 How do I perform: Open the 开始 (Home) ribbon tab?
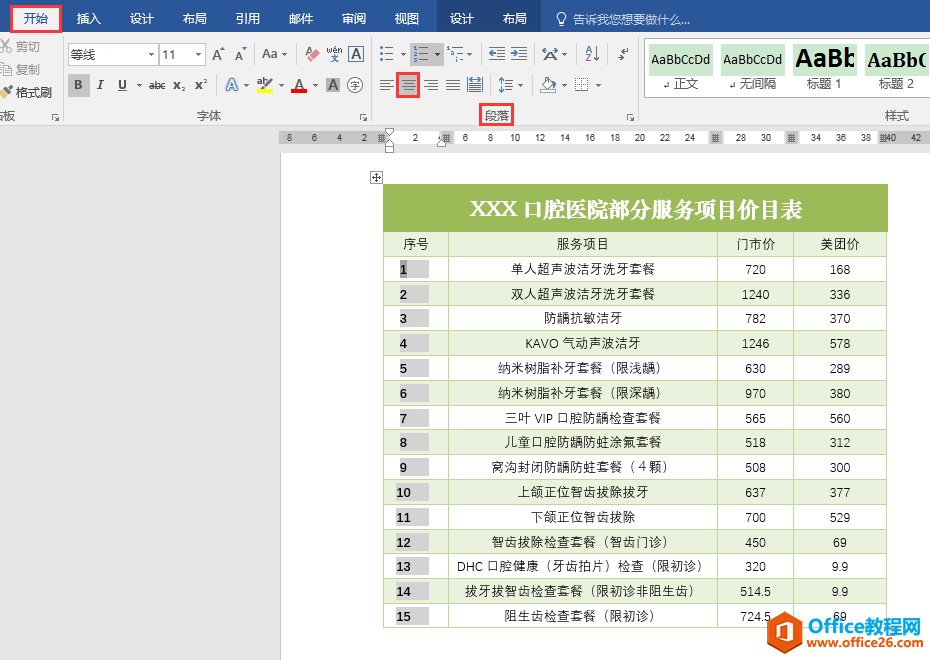pos(36,19)
